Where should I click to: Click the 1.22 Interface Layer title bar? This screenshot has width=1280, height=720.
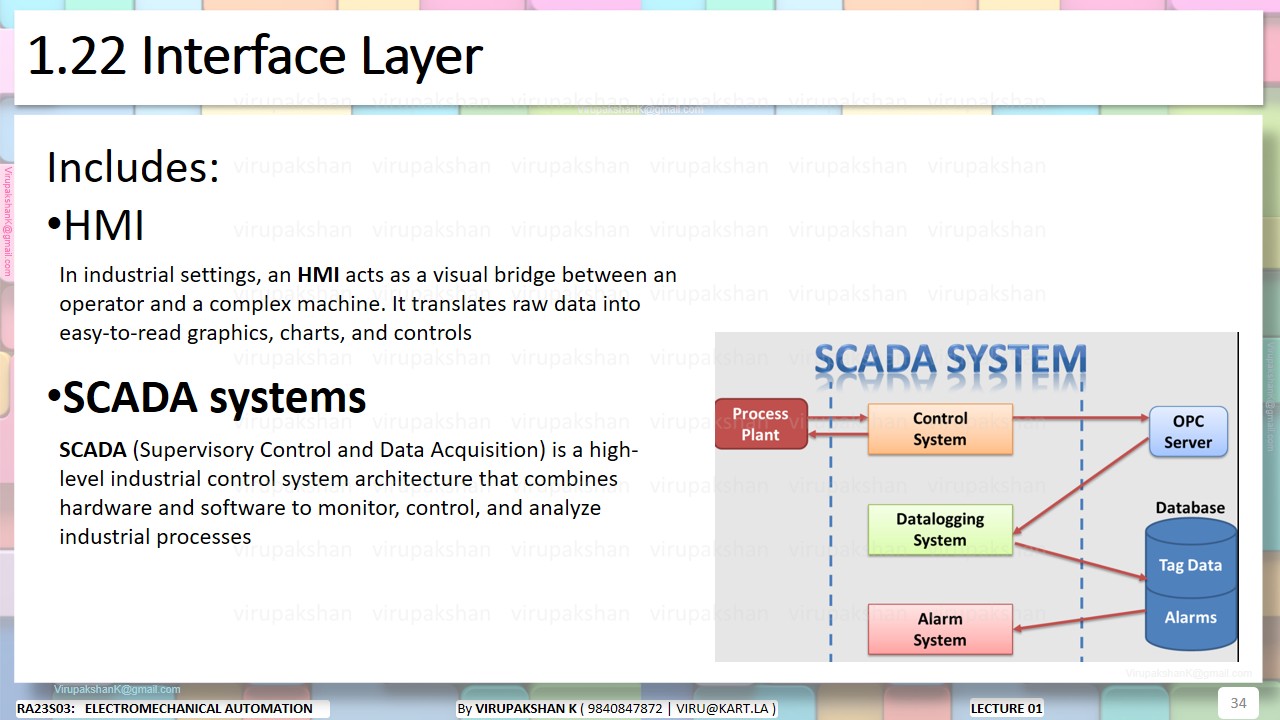(255, 56)
